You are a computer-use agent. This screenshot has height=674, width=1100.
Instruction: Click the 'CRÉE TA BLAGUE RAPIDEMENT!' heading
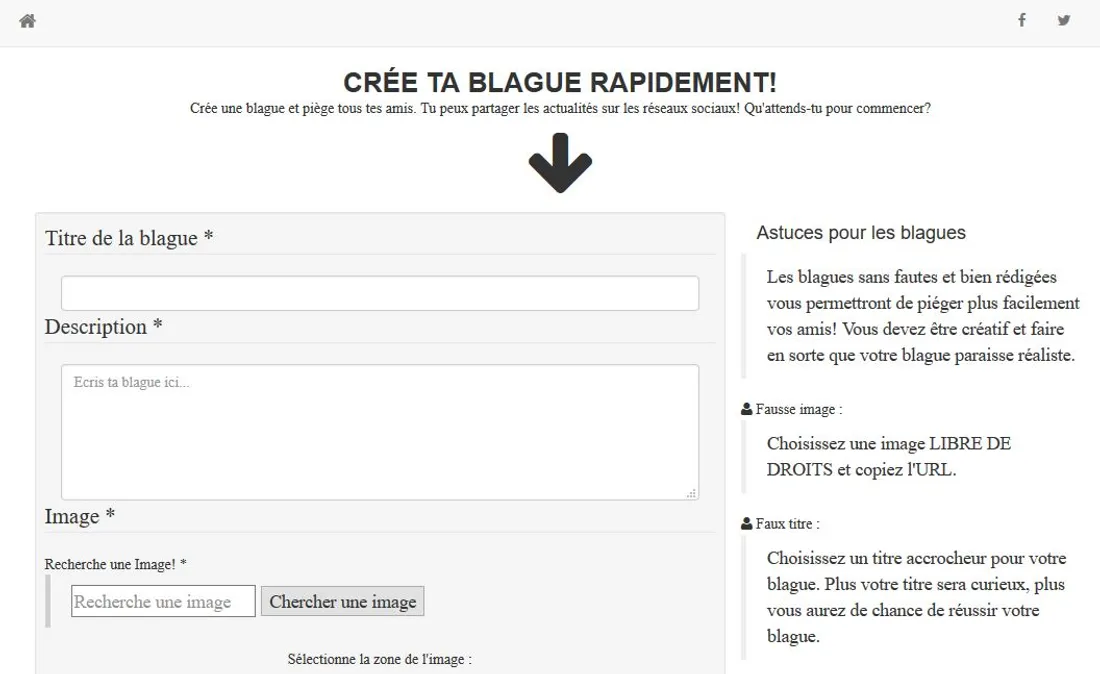pyautogui.click(x=560, y=82)
